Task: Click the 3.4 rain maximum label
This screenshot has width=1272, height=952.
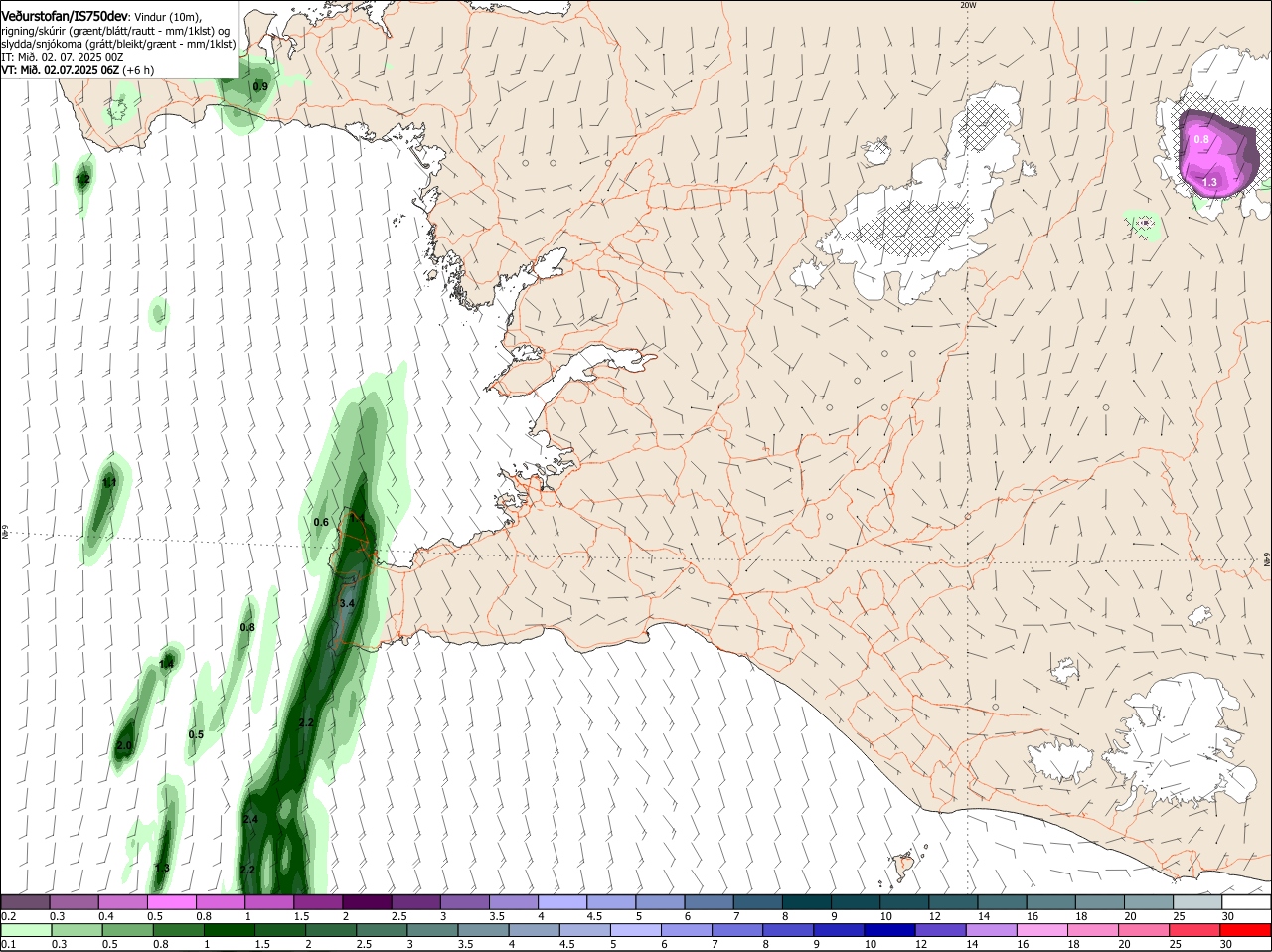Action: tap(347, 603)
